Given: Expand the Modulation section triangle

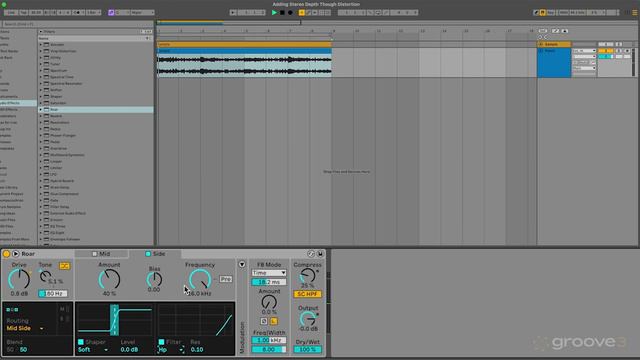Looking at the screenshot, I should [x=242, y=264].
